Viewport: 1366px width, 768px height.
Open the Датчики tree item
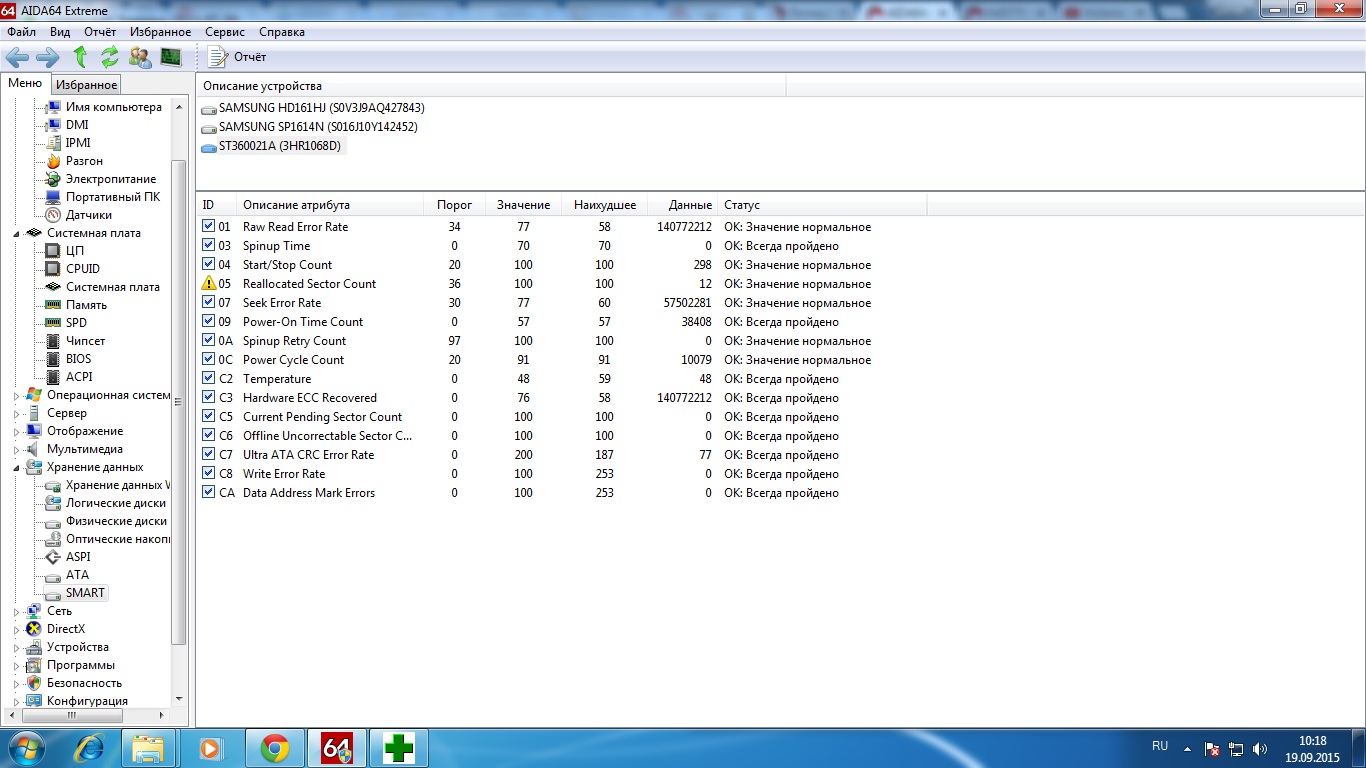(x=89, y=215)
